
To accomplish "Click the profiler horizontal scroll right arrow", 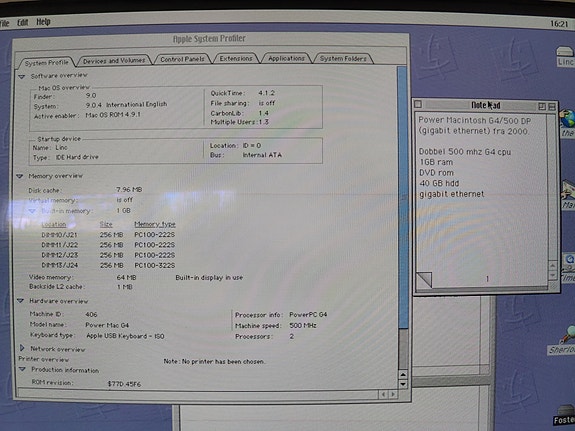I will click(393, 395).
